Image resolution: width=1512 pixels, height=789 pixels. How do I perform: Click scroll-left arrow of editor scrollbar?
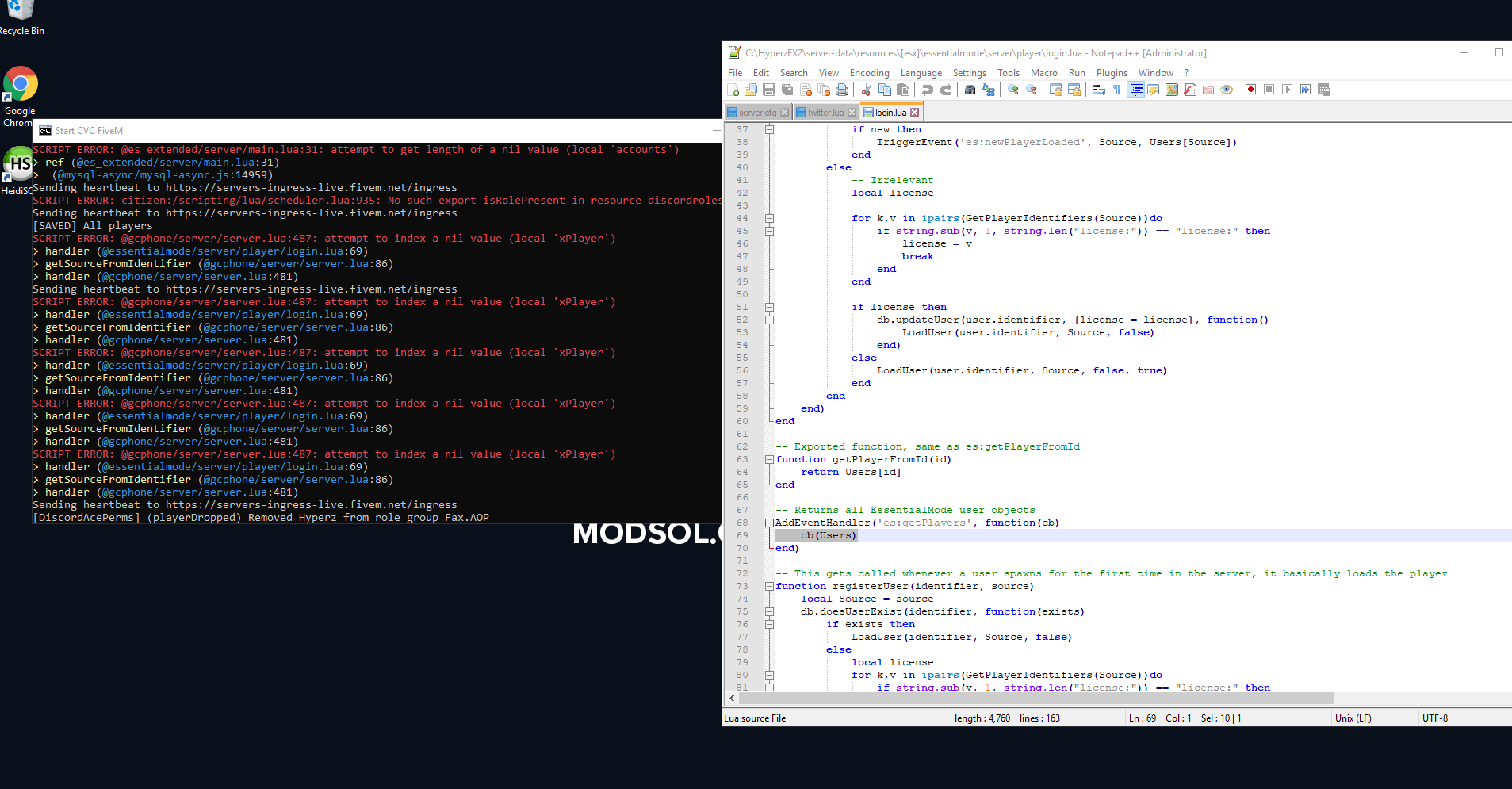coord(732,699)
